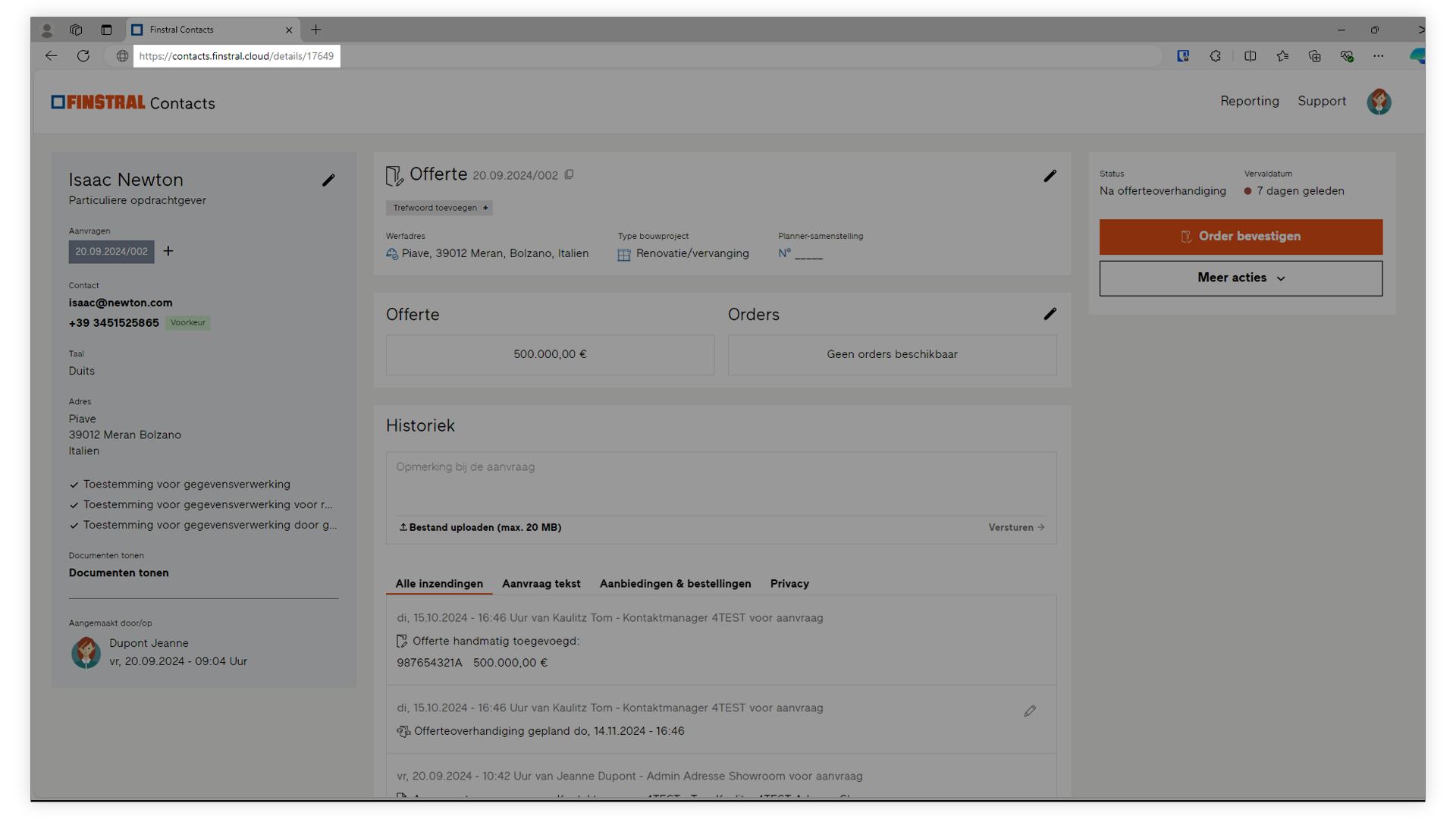This screenshot has height=819, width=1456.
Task: Open user profile avatar in header
Action: pos(1379,102)
